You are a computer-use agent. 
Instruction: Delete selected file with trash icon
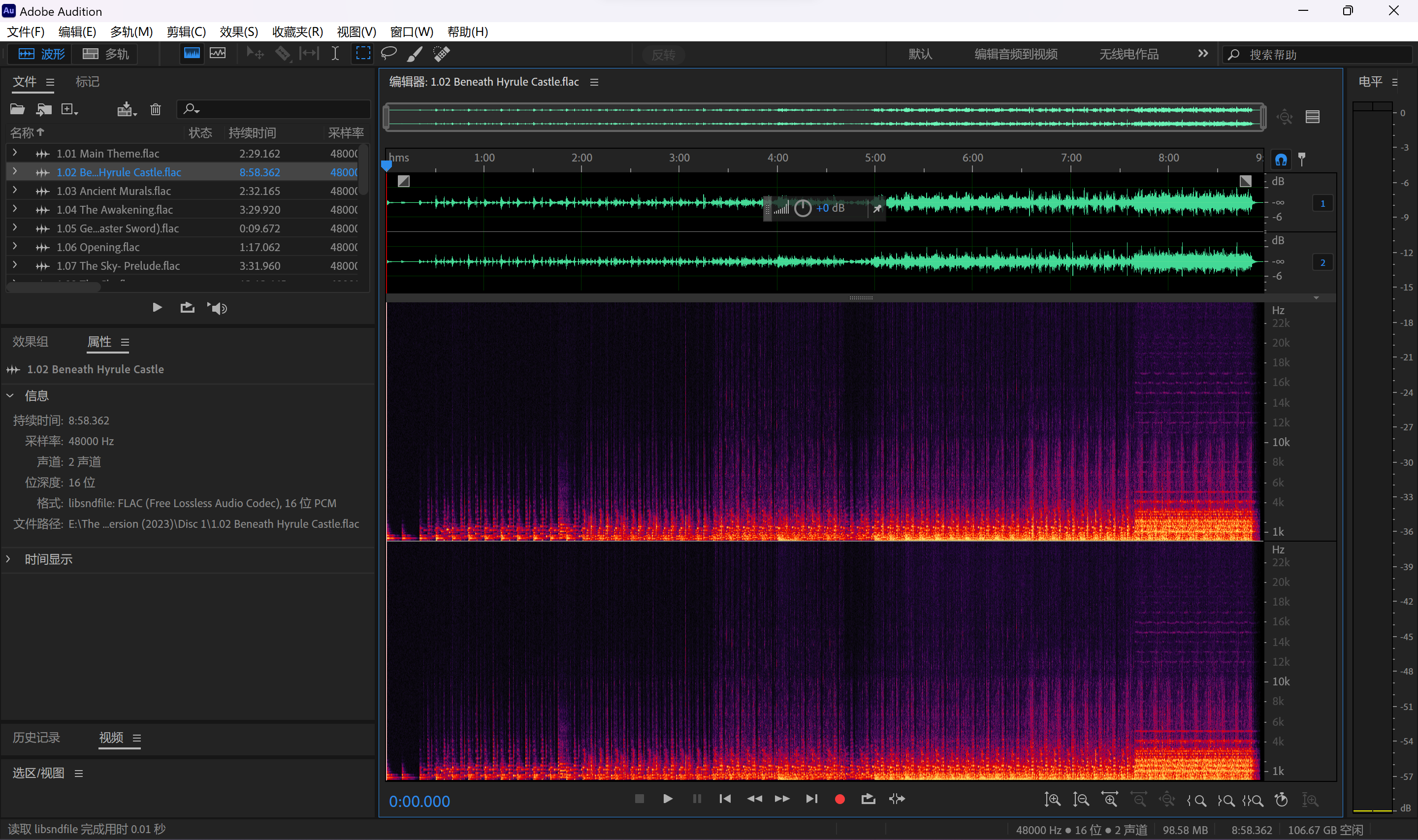(x=156, y=109)
